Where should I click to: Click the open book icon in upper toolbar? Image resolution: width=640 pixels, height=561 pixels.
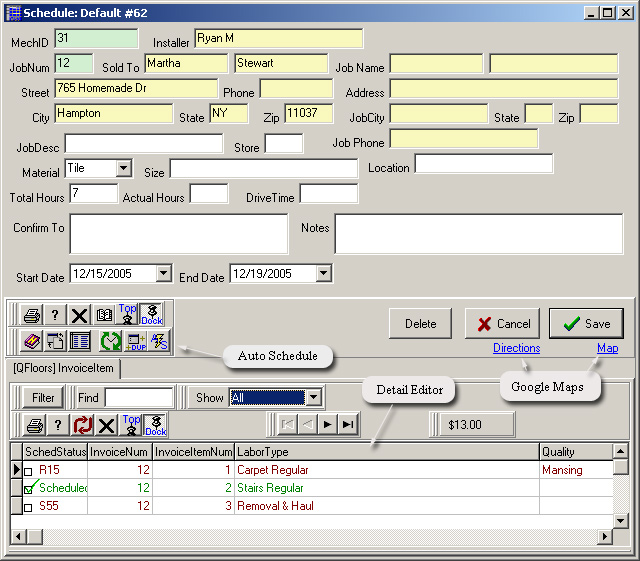point(104,314)
